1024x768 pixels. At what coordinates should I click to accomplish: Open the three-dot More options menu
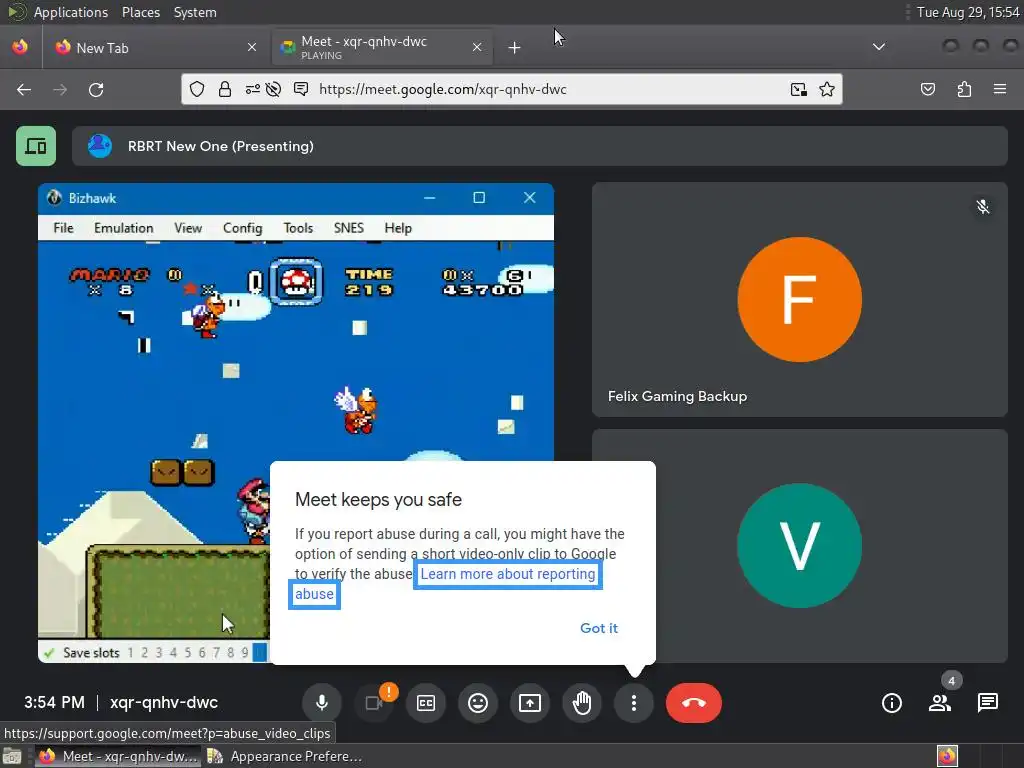pos(633,703)
